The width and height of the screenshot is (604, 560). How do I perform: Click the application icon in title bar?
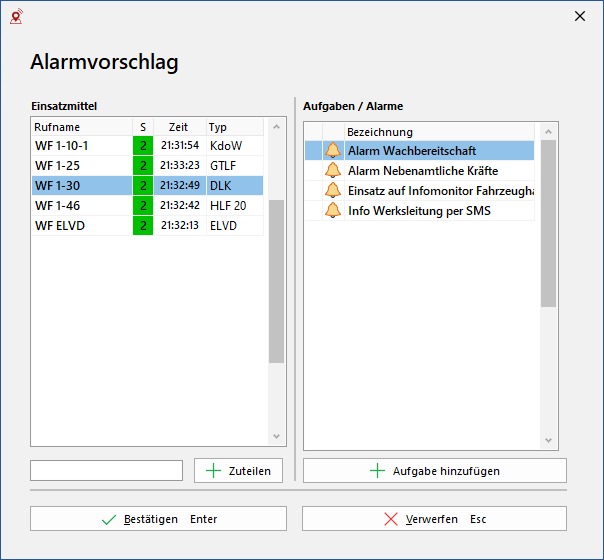pyautogui.click(x=16, y=16)
